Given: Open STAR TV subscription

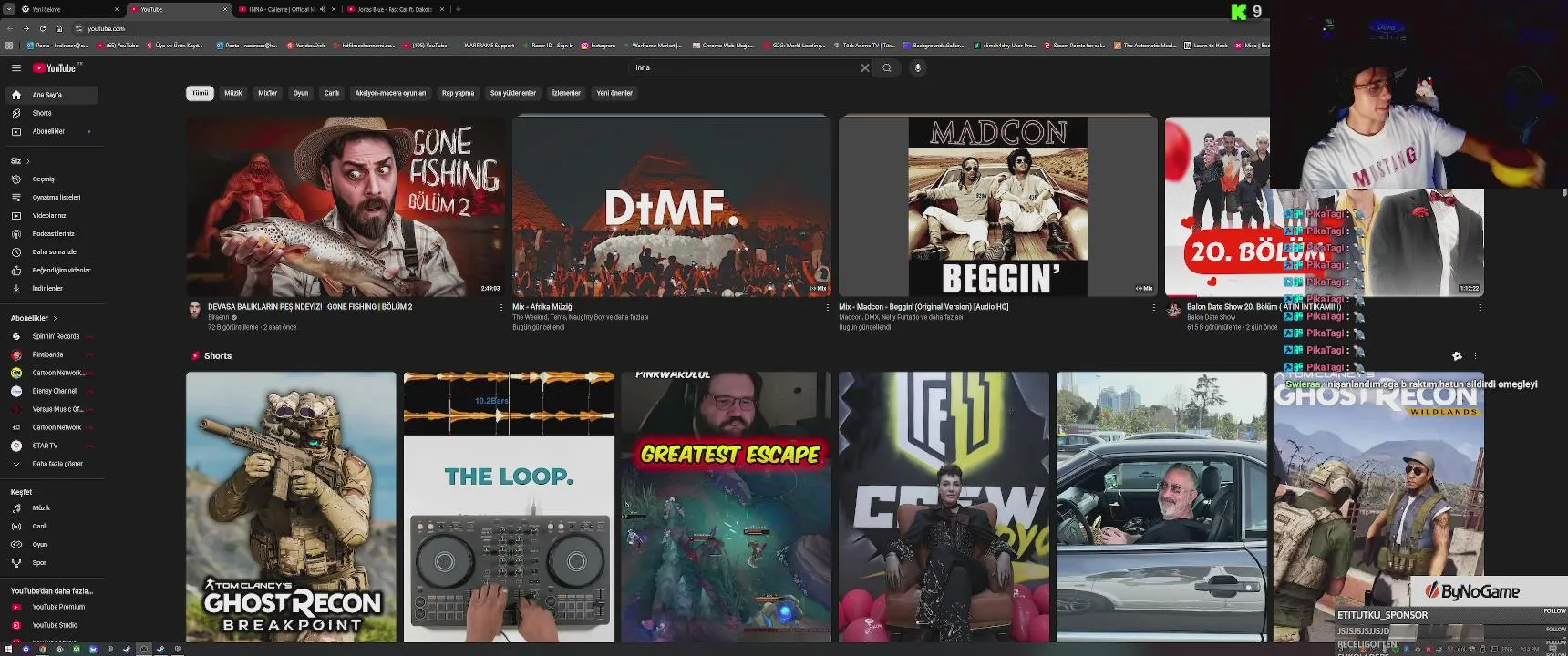Looking at the screenshot, I should pos(51,446).
